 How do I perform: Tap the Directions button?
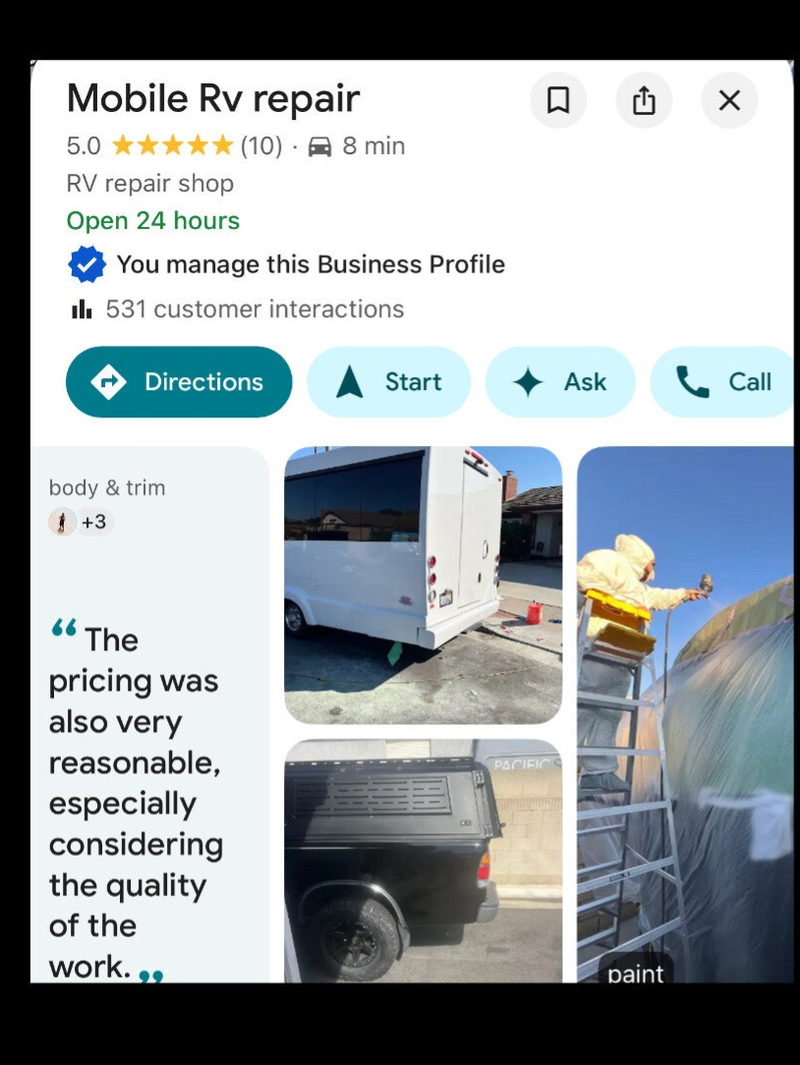pos(179,382)
